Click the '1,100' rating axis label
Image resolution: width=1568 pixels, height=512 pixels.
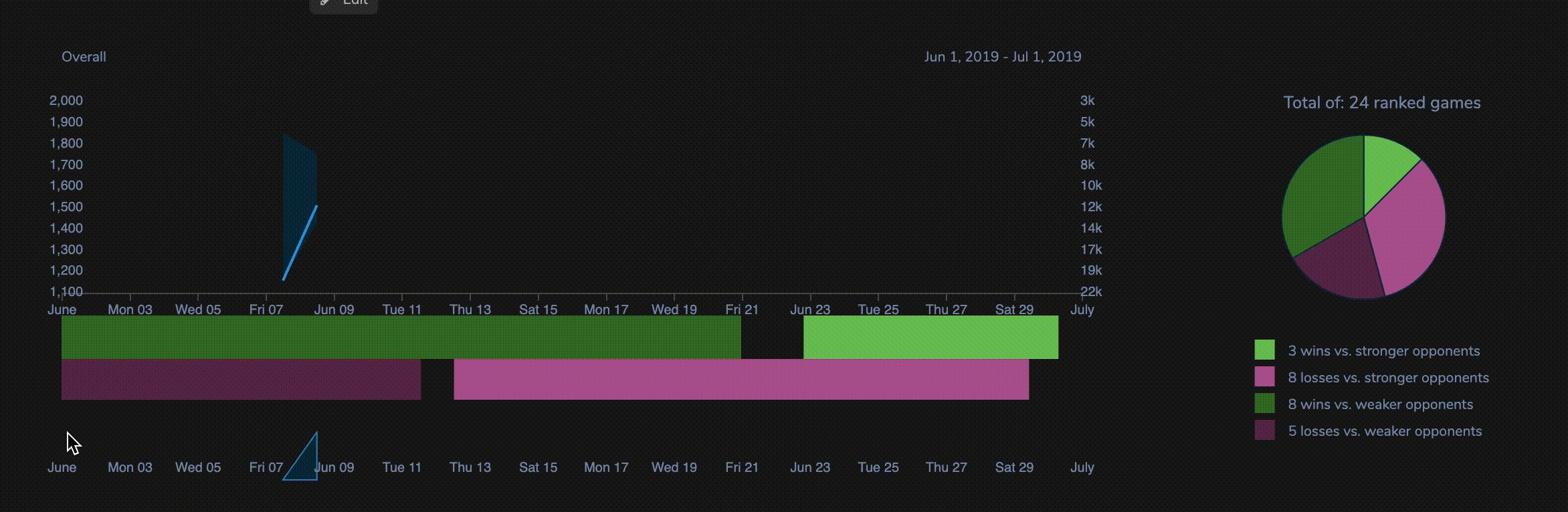tap(66, 291)
